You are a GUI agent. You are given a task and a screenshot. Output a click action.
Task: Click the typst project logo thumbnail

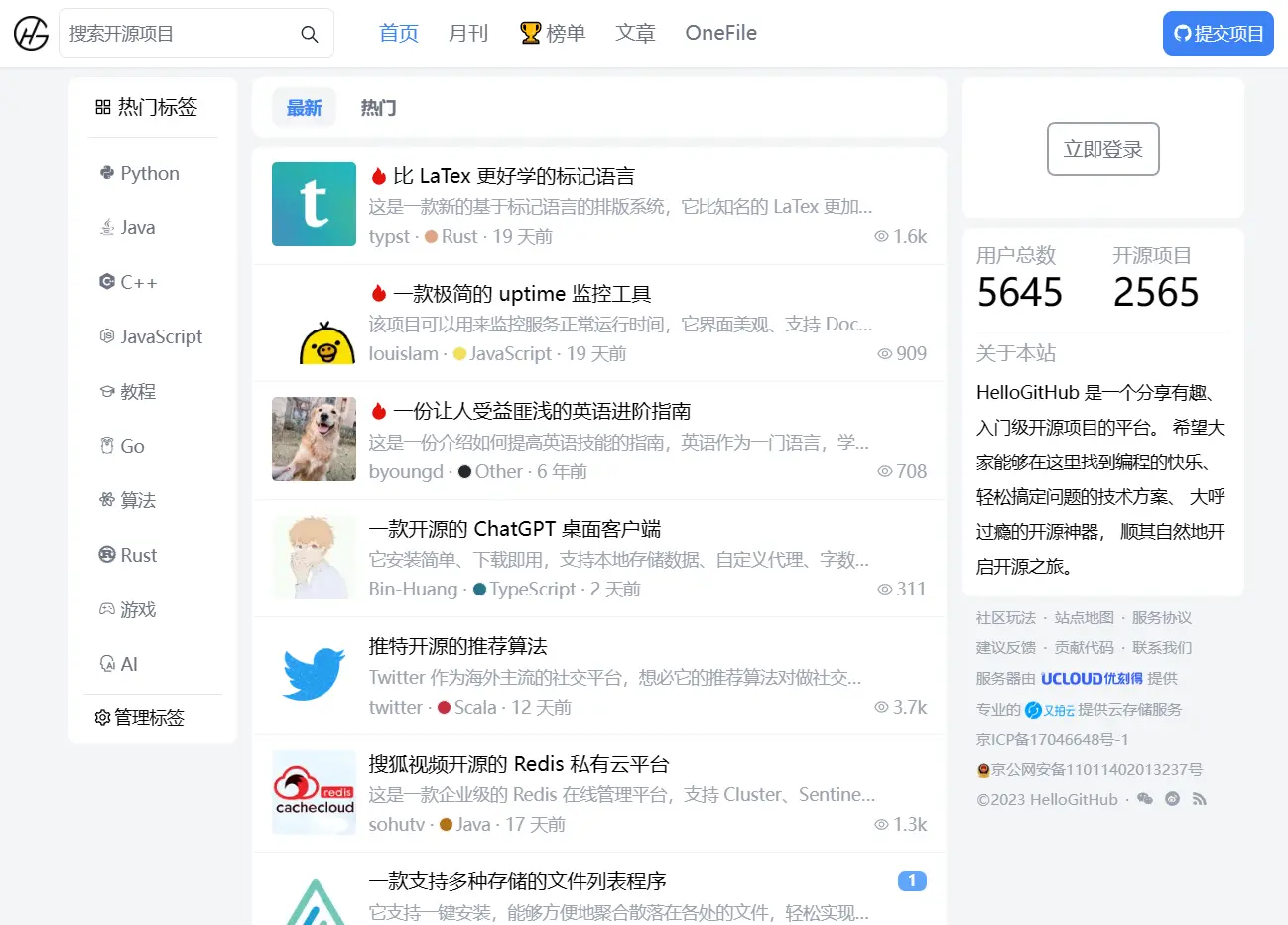point(314,204)
